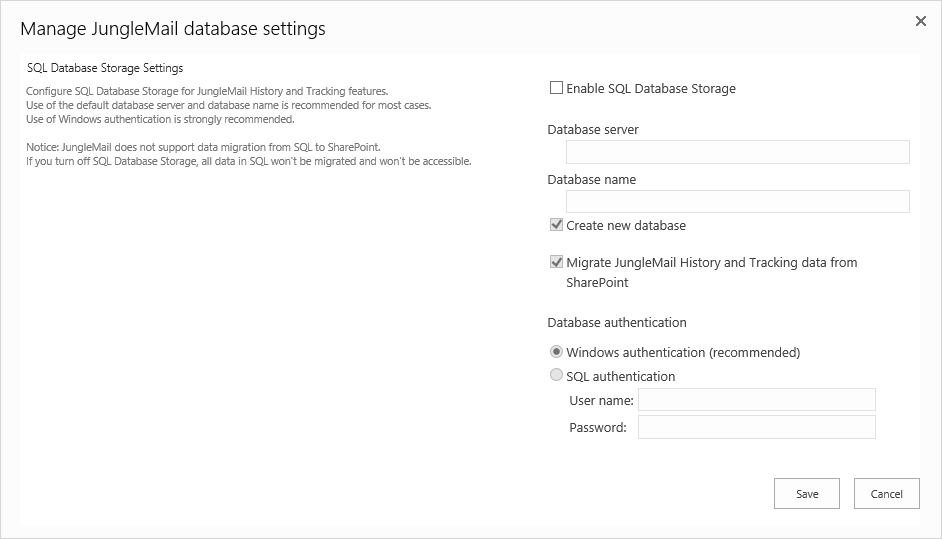
Task: Close the database settings dialog
Action: [921, 21]
